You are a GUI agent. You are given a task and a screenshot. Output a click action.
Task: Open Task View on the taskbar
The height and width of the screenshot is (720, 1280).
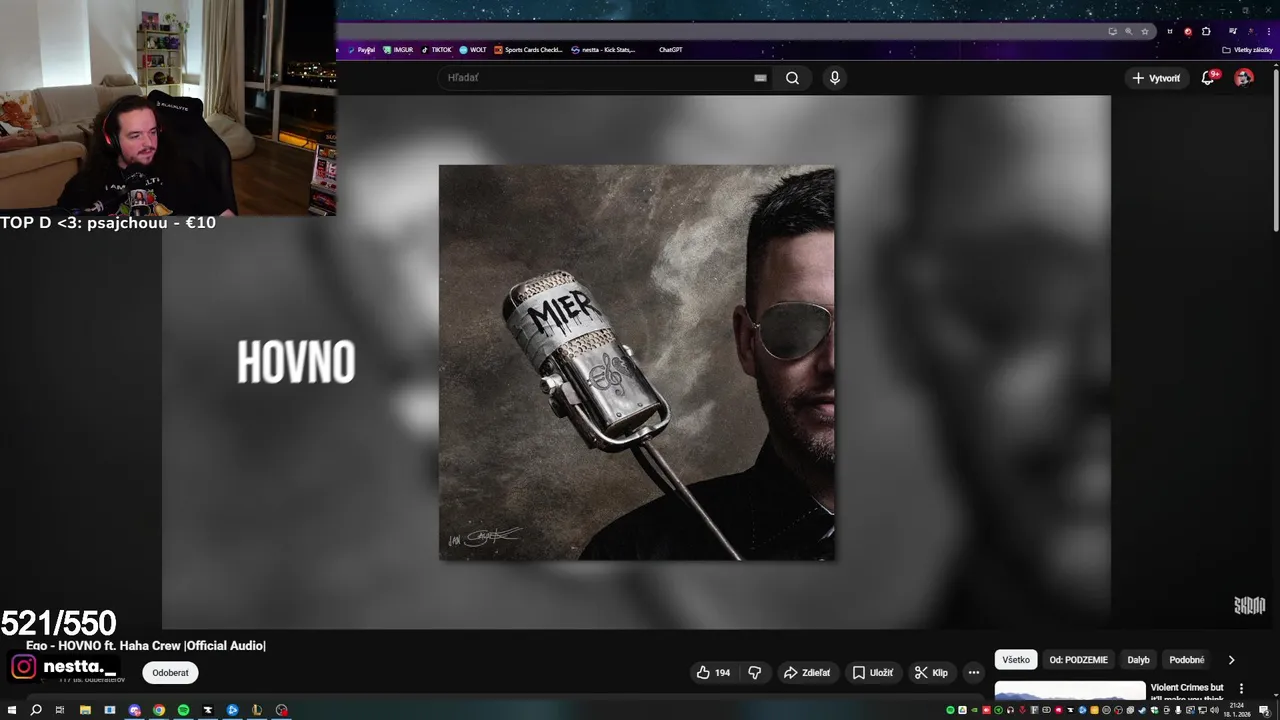(x=60, y=710)
